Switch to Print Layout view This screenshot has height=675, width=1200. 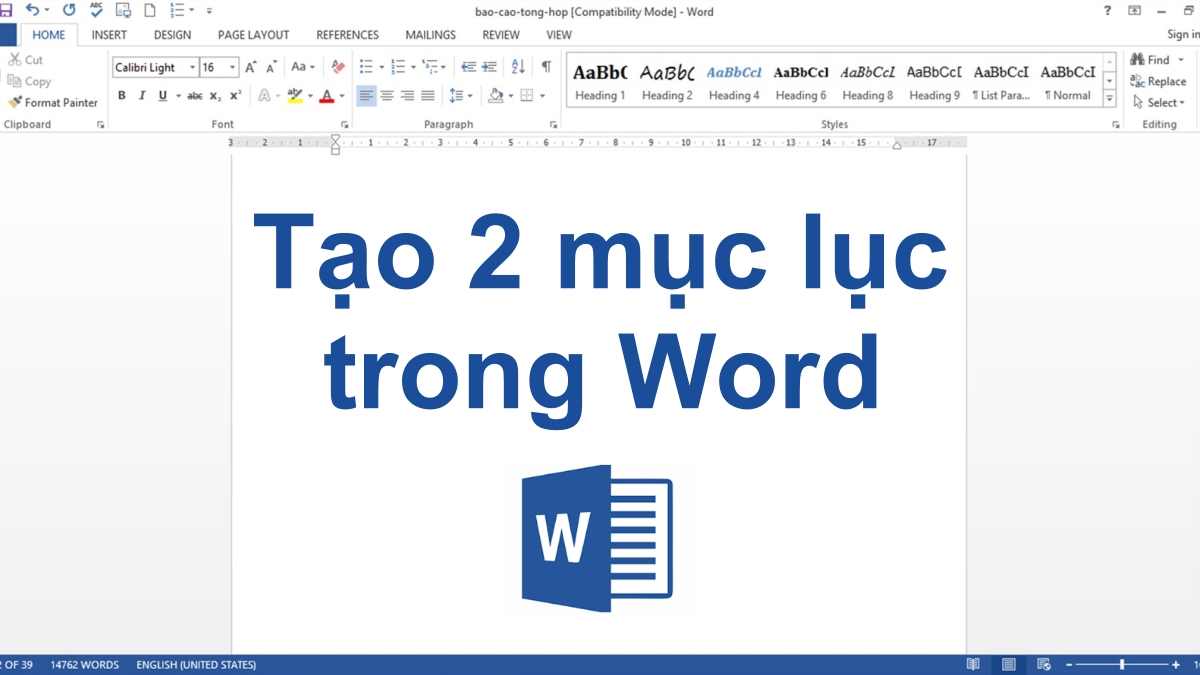[1008, 665]
